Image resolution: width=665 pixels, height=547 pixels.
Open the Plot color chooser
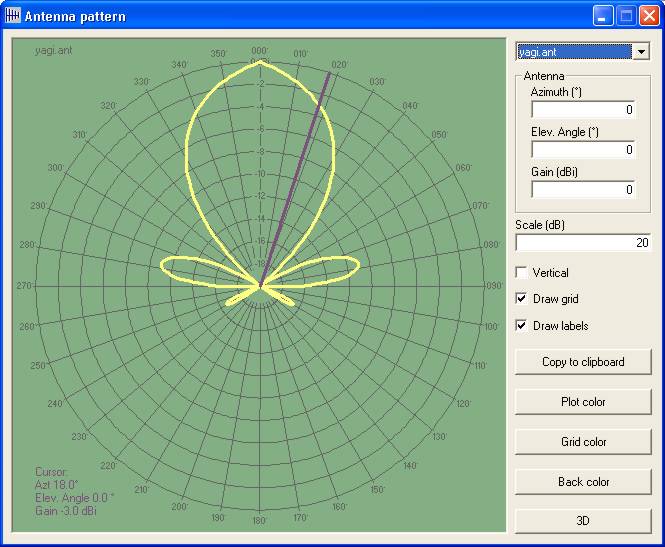583,402
